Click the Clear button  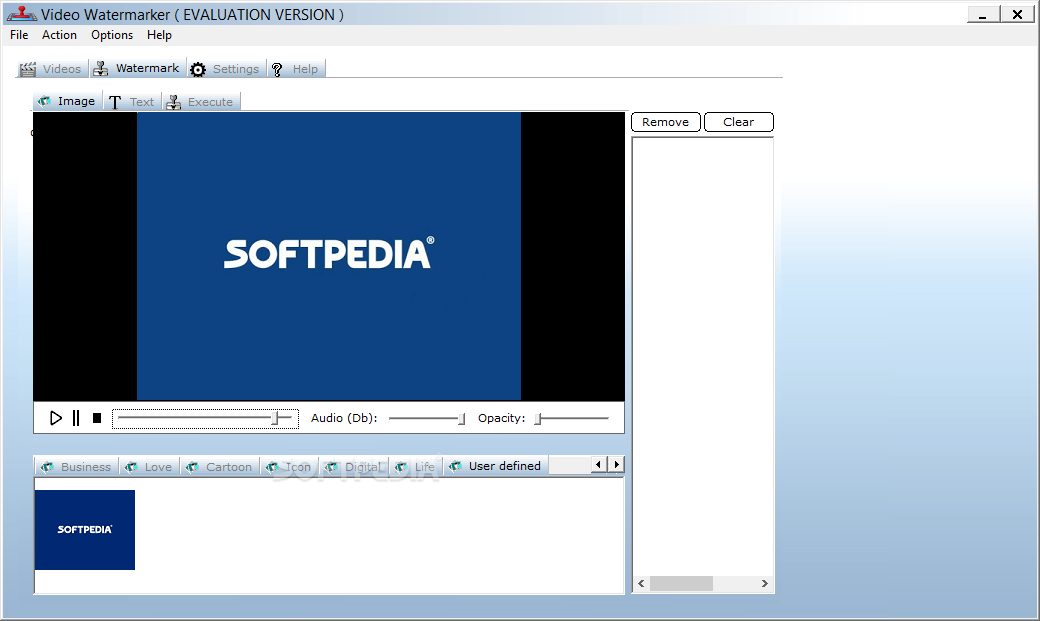(739, 122)
